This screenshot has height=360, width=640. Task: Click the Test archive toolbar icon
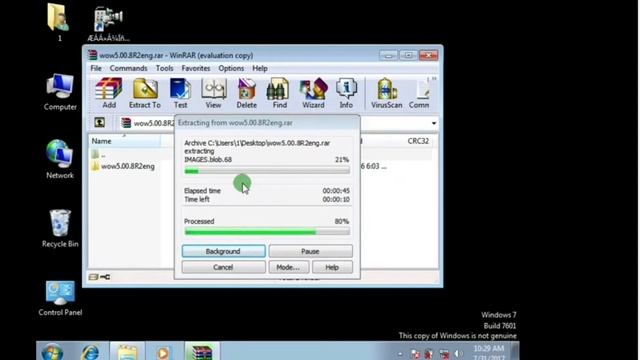pyautogui.click(x=180, y=93)
